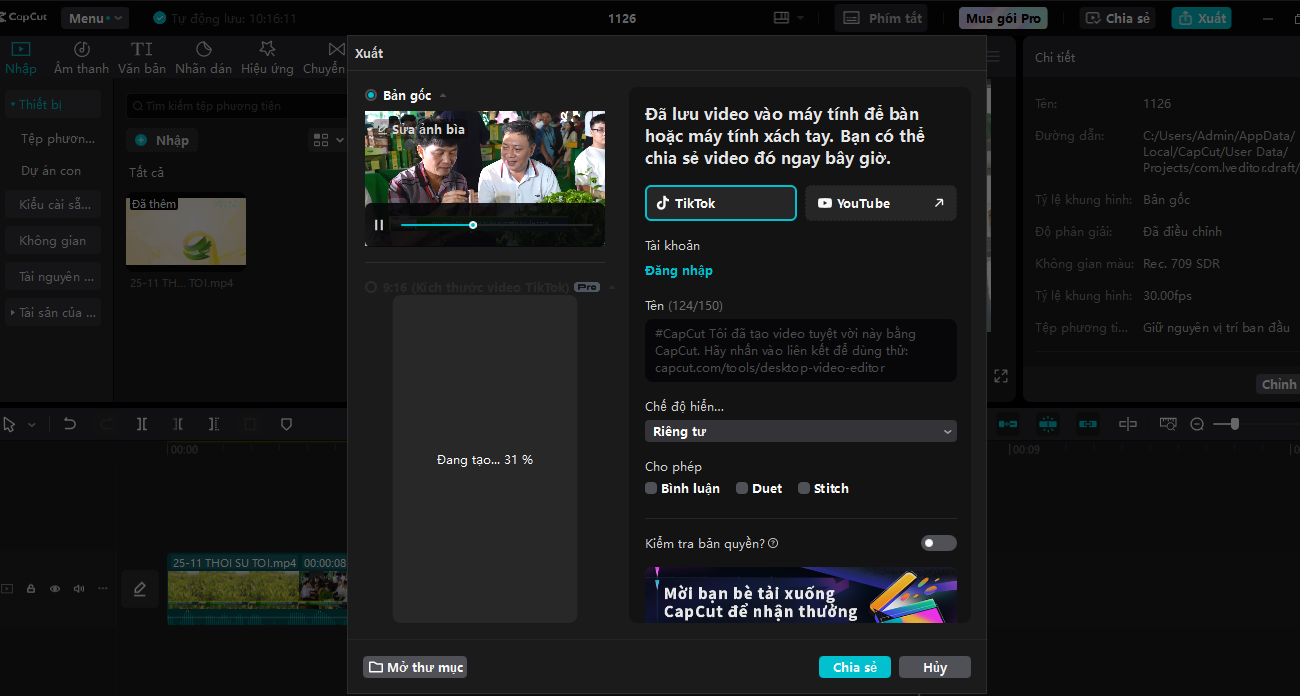Screen dimensions: 1300x696
Task: Click the timeline zoom out minus icon
Action: click(1197, 424)
